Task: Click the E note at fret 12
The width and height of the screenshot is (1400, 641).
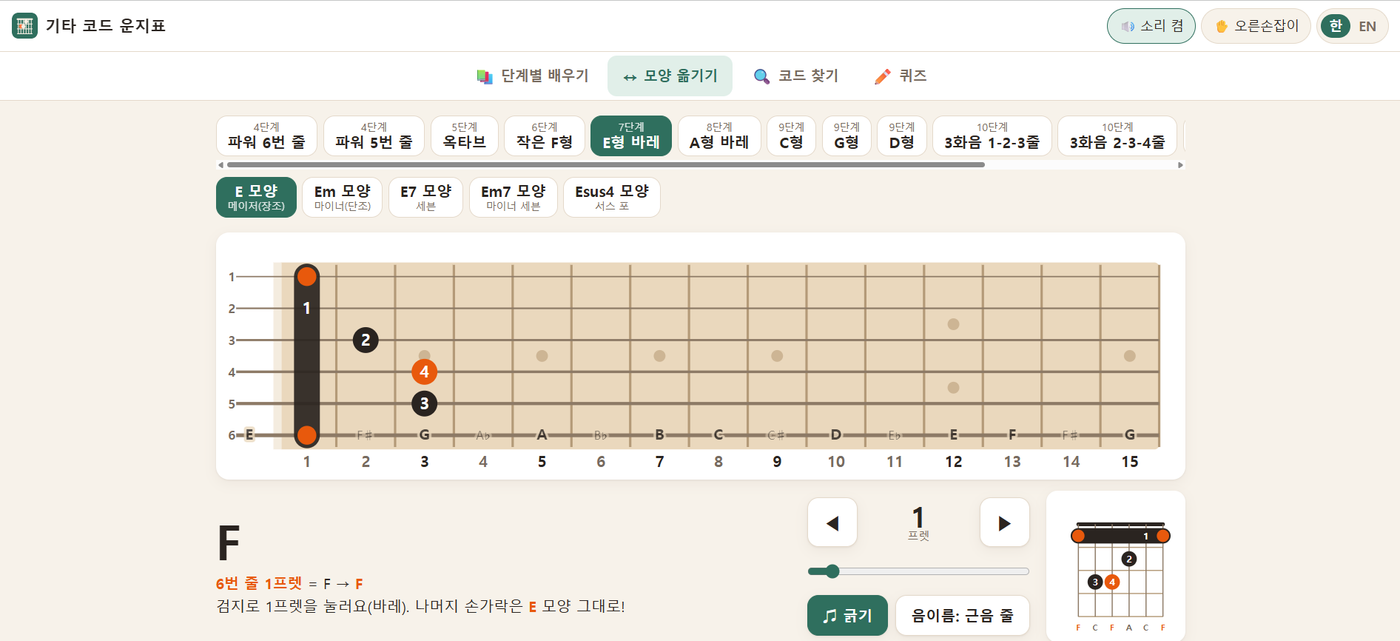Action: click(954, 435)
